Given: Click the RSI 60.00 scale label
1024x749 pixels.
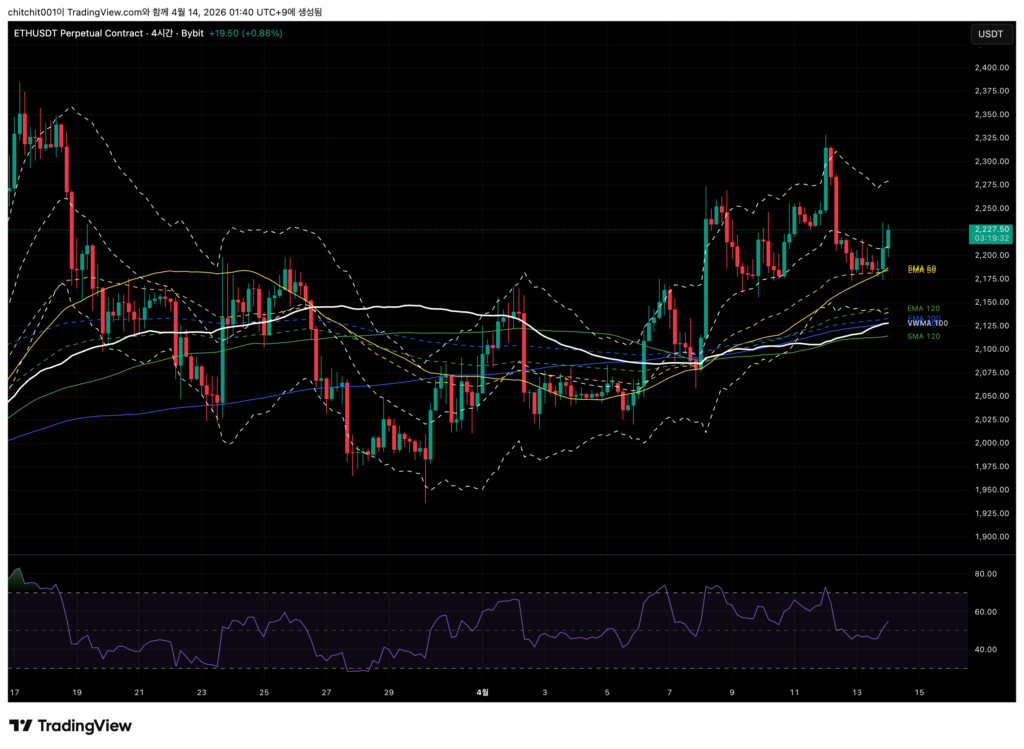Looking at the screenshot, I should [985, 612].
